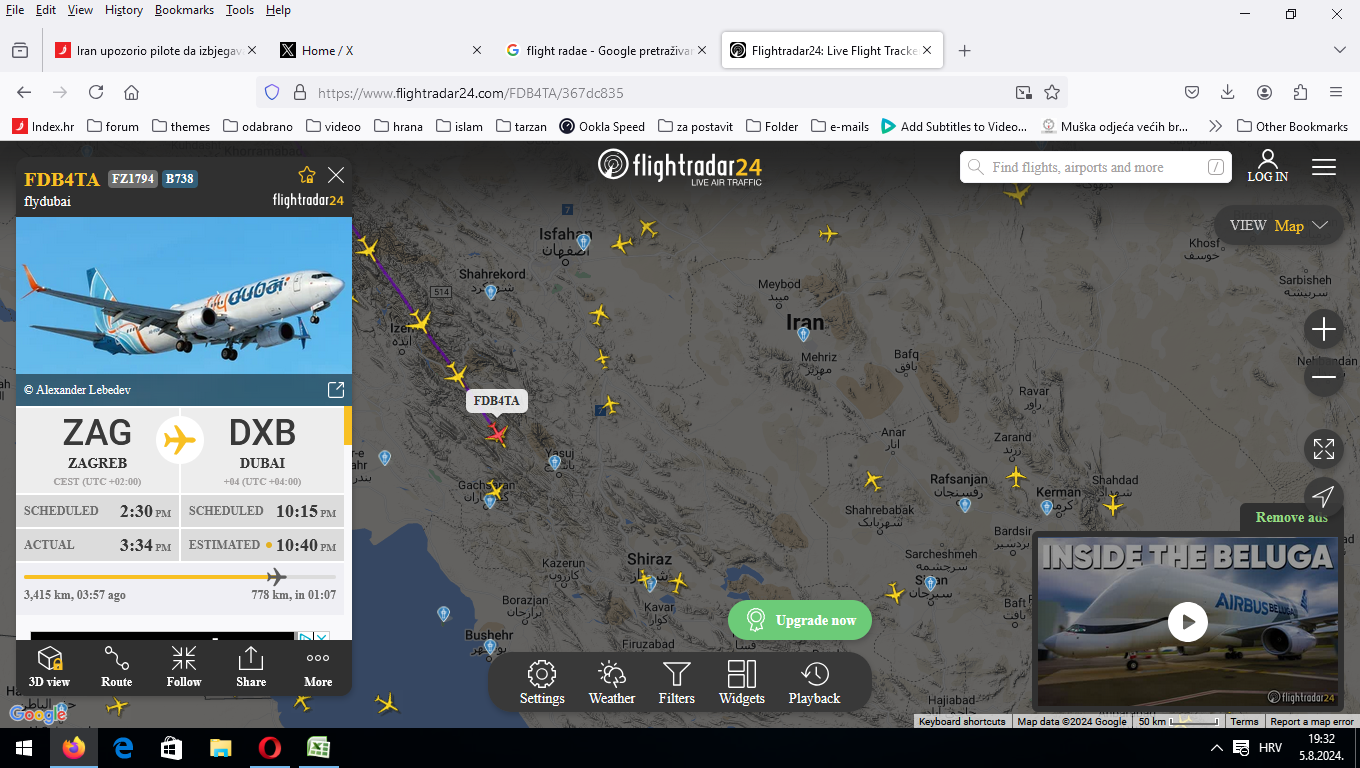The height and width of the screenshot is (768, 1360).
Task: Open Excel from the taskbar
Action: [x=318, y=748]
